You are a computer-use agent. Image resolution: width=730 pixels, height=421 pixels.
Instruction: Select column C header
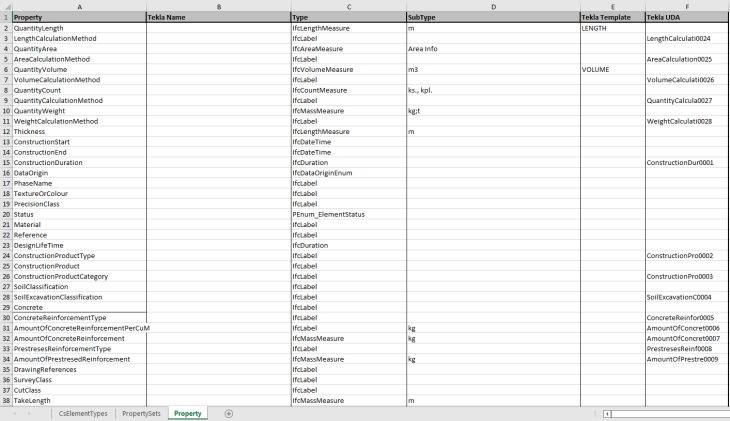coord(349,7)
